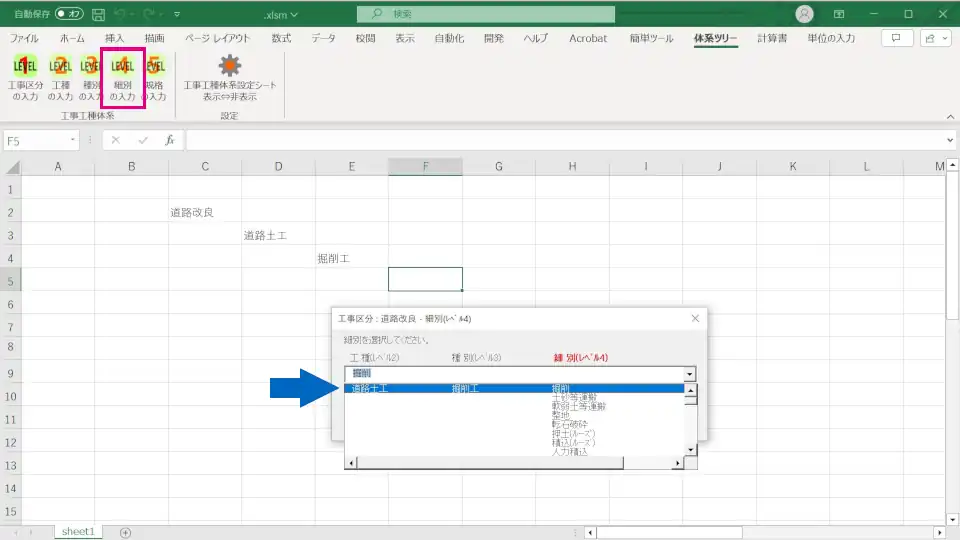960x540 pixels.
Task: Open Level 3 種別の入力 tool
Action: 90,78
